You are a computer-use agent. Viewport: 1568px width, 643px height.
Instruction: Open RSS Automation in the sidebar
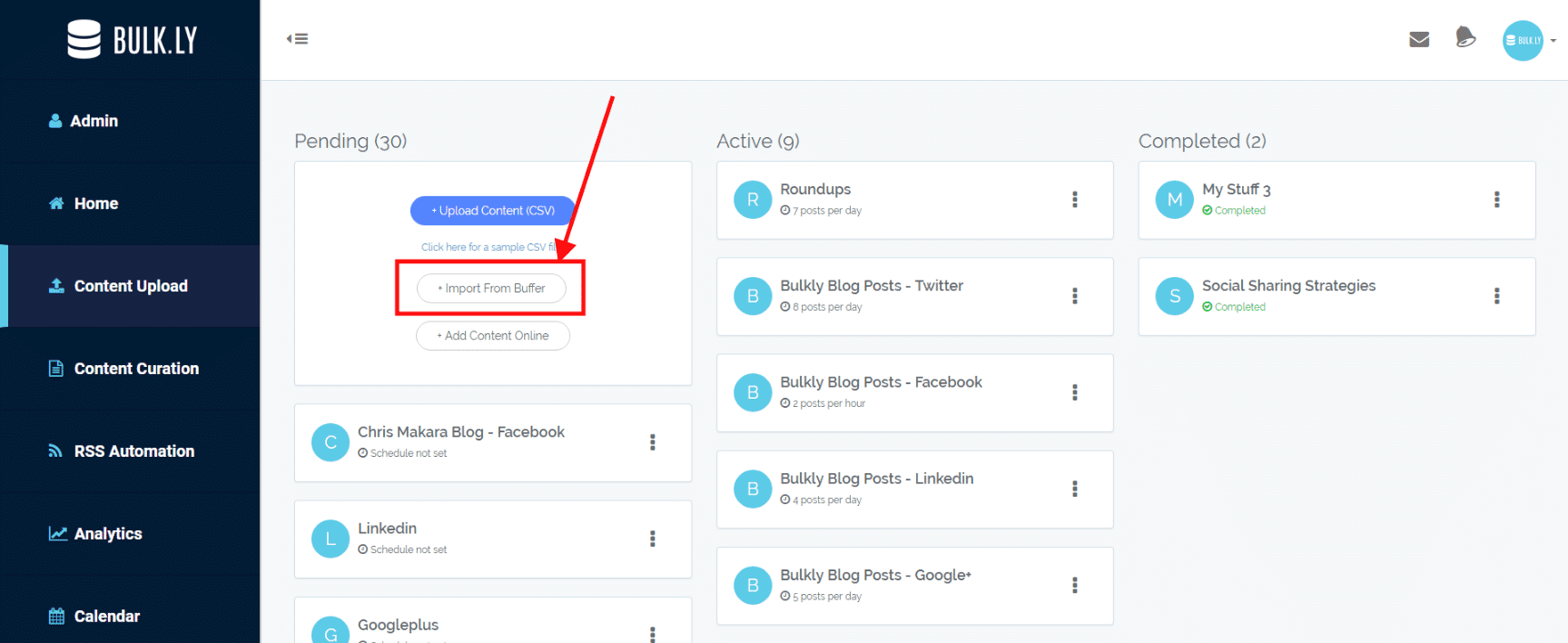click(130, 451)
